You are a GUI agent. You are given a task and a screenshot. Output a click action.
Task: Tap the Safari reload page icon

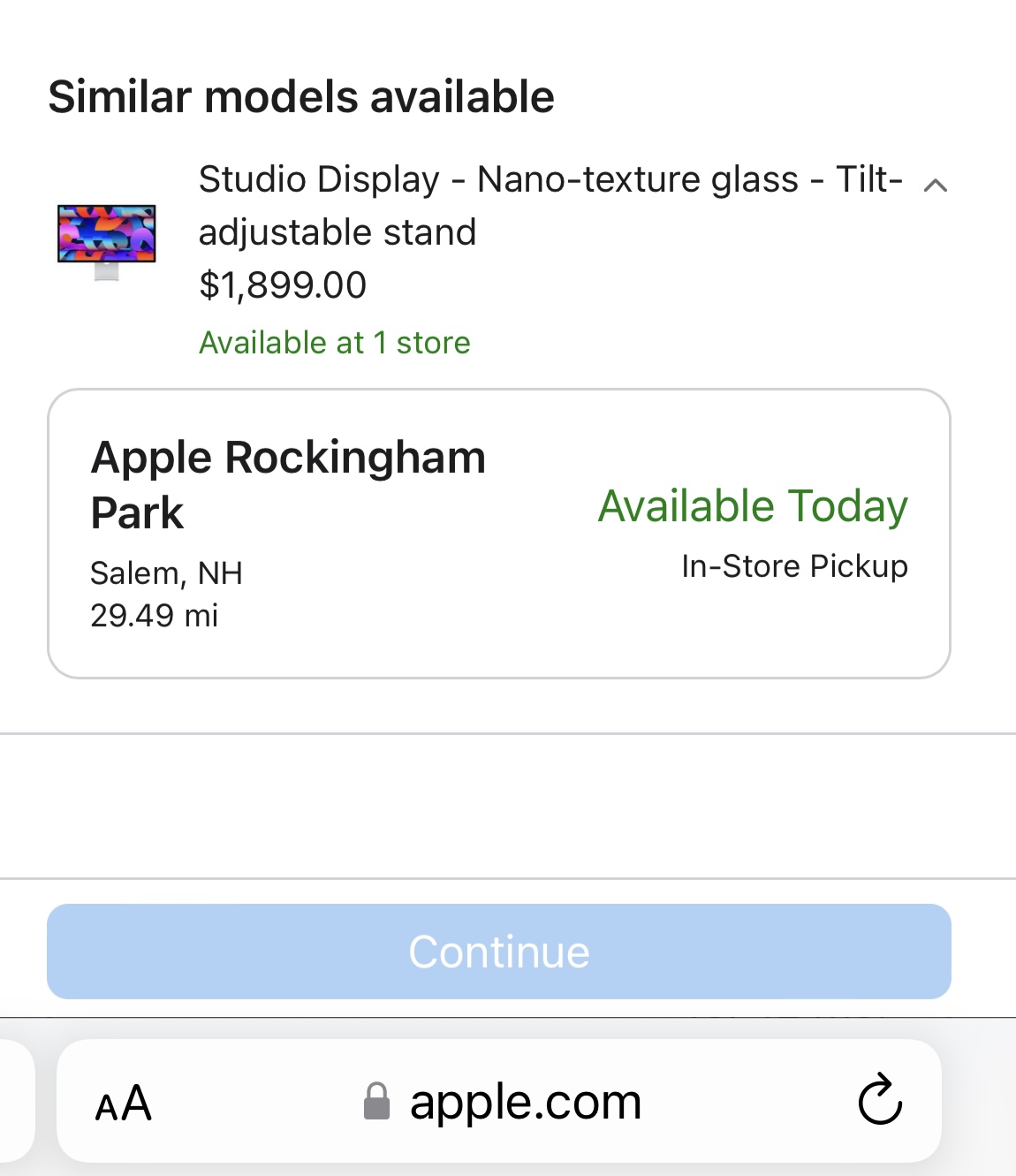tap(880, 1100)
